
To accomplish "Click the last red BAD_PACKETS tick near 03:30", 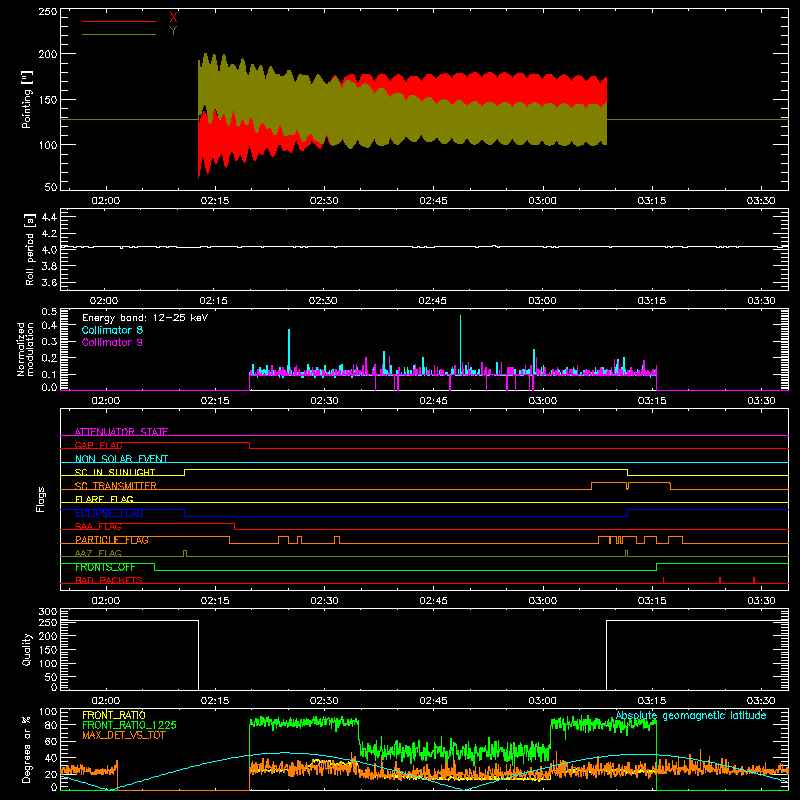I will 754,580.
